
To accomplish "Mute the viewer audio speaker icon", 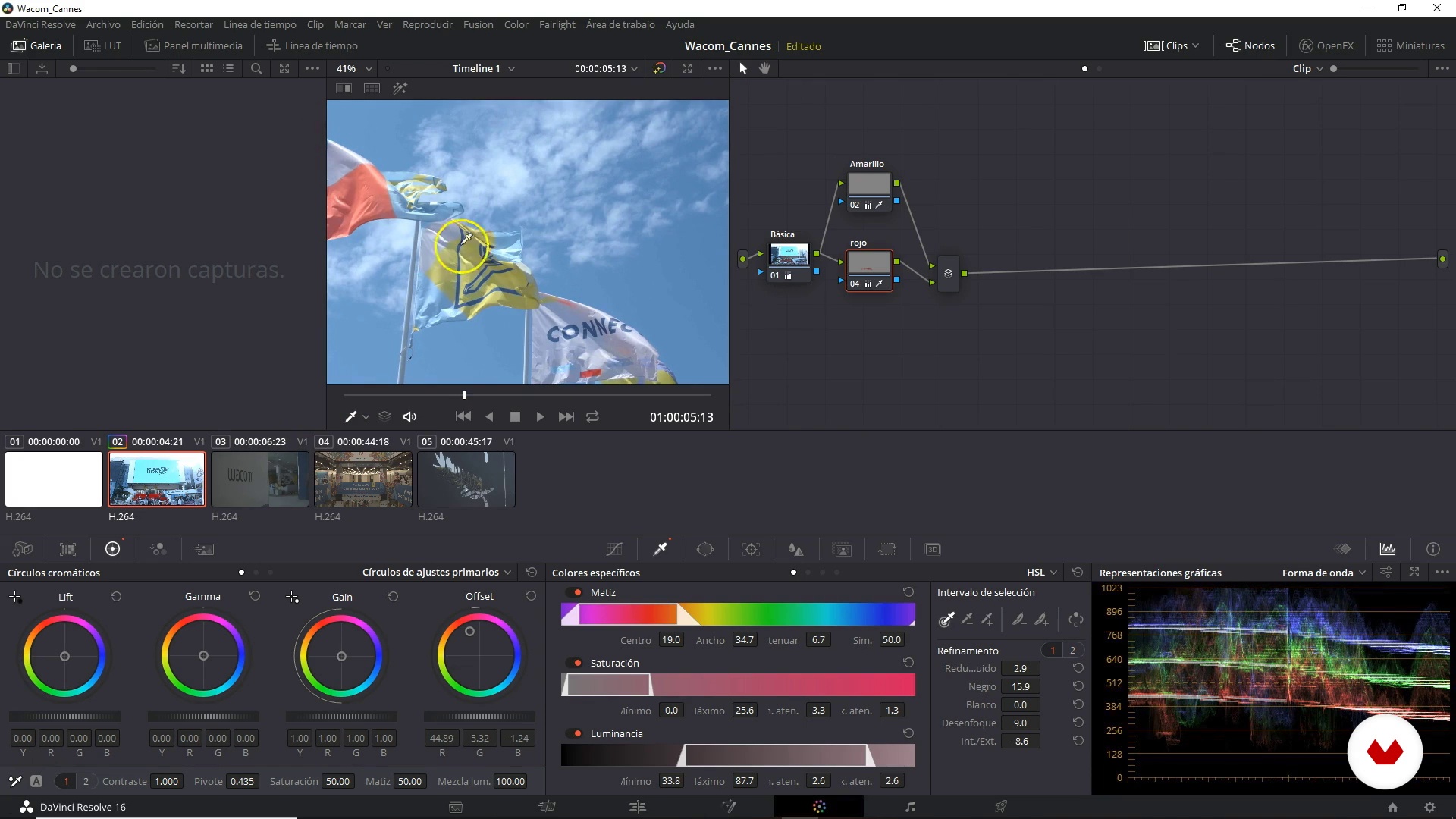I will [x=409, y=417].
